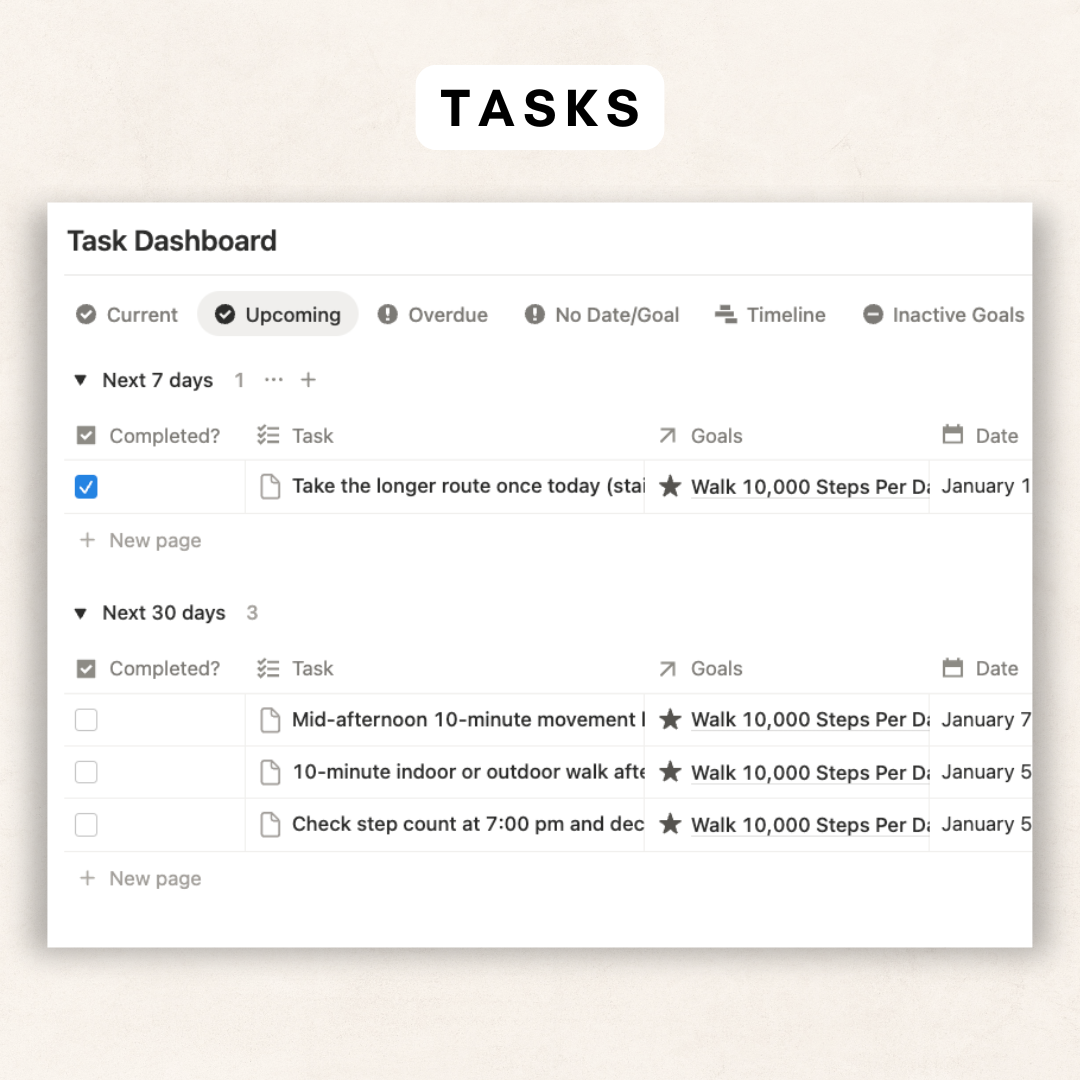Open the Current tab
1080x1080 pixels.
127,315
